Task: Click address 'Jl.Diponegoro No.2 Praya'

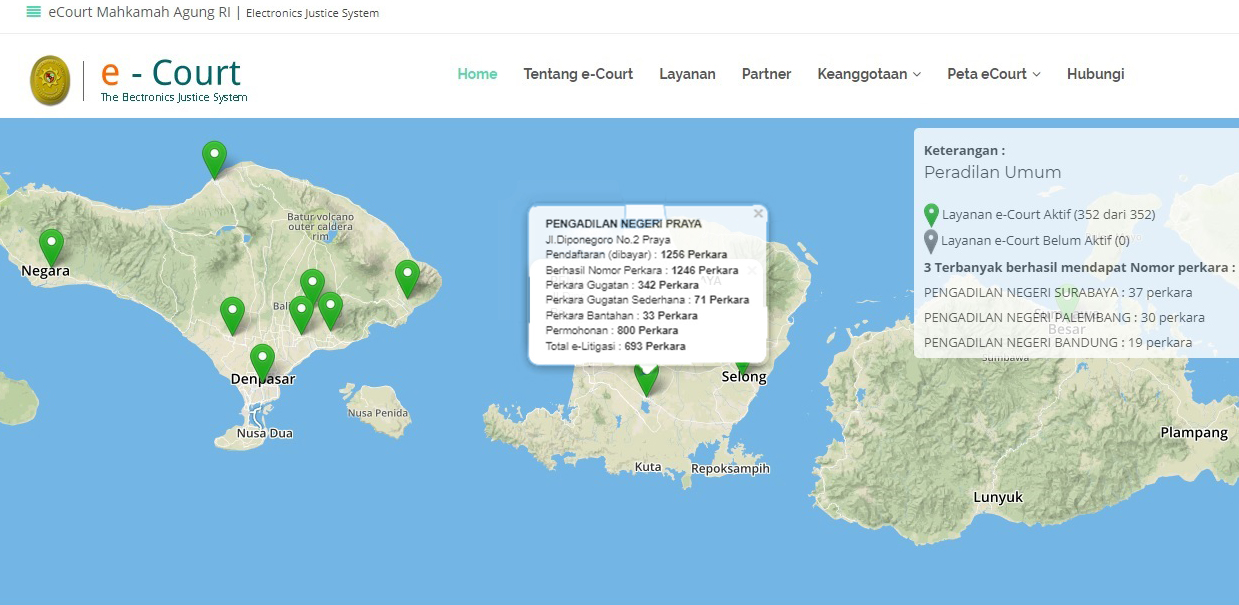Action: click(608, 240)
